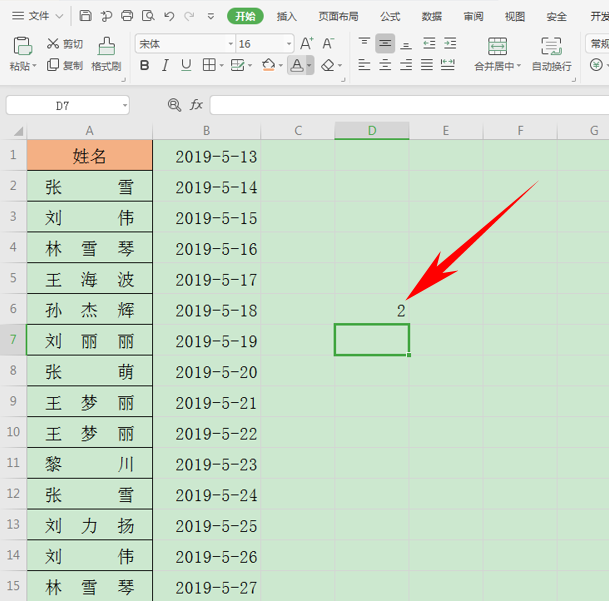Select the name cell 黎 川
609x602 pixels.
point(89,463)
